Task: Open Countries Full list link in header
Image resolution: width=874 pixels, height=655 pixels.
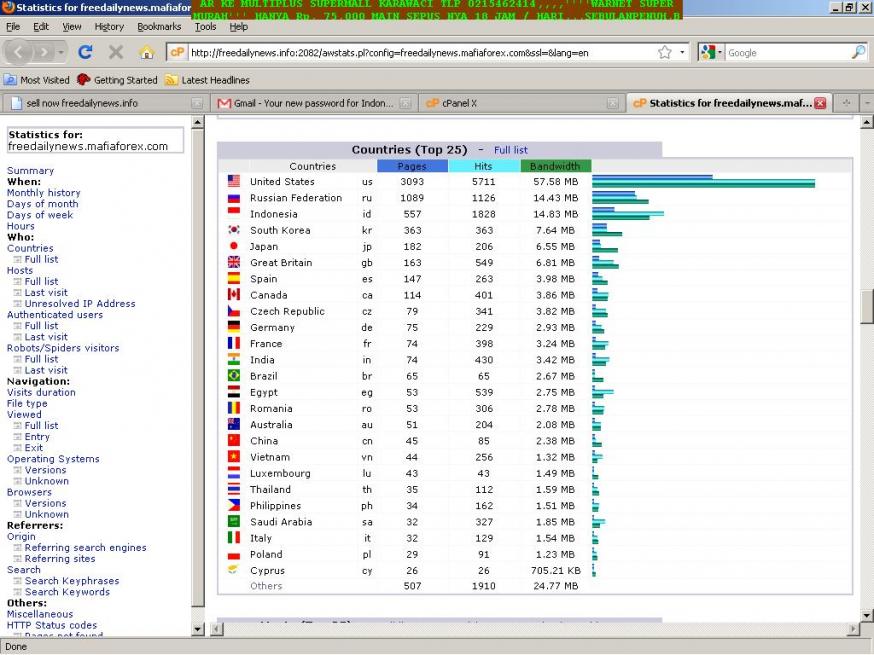Action: [510, 150]
